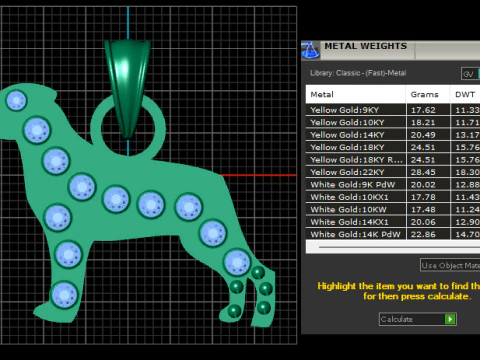This screenshot has height=360, width=480.
Task: Select the White Gold:14KX1 row
Action: (x=393, y=222)
